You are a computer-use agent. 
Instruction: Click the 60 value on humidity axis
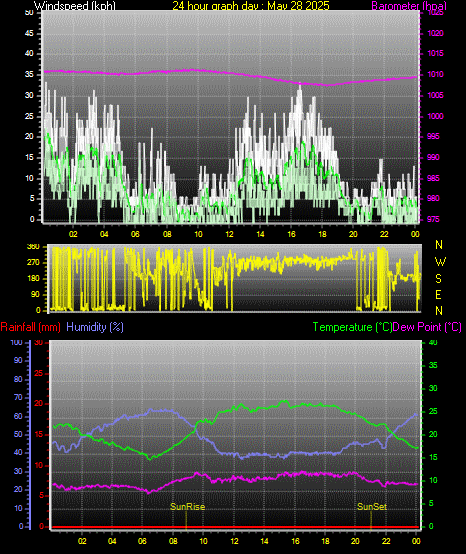[18, 416]
